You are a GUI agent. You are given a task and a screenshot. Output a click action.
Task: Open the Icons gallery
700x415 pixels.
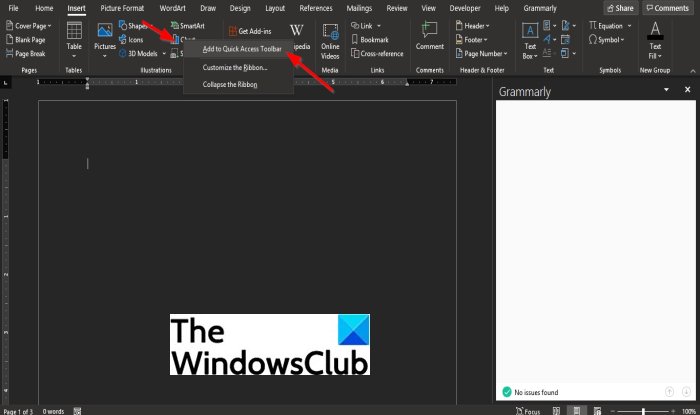pyautogui.click(x=131, y=40)
